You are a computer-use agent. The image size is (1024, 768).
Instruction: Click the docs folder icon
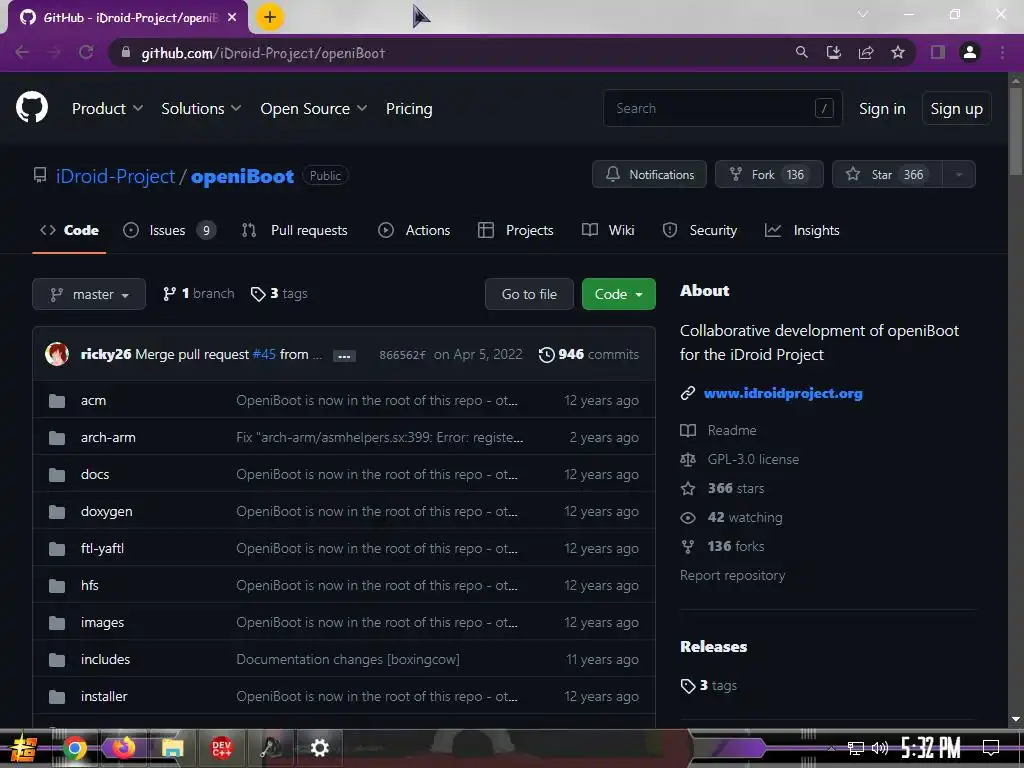pyautogui.click(x=57, y=475)
